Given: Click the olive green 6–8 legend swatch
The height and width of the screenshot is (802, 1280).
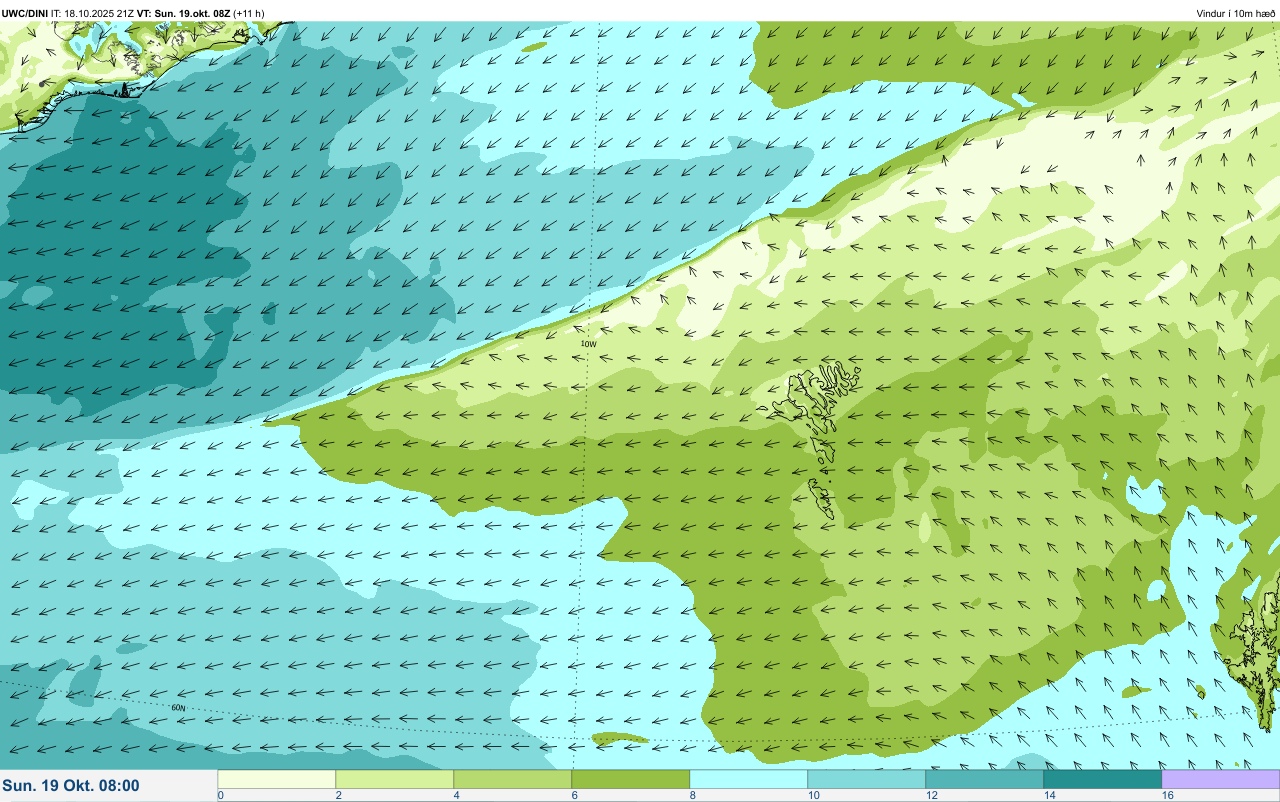Looking at the screenshot, I should [x=631, y=779].
